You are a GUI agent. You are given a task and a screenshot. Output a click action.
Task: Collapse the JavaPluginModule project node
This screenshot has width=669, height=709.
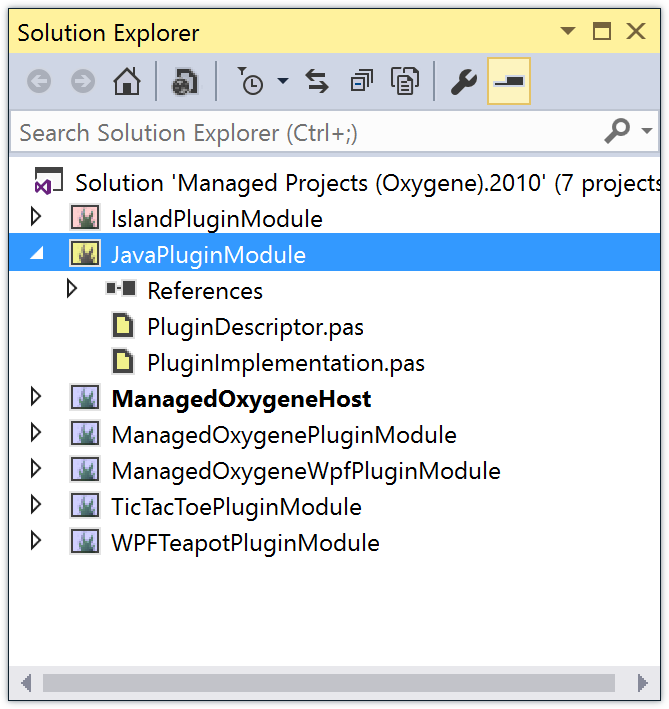point(37,253)
